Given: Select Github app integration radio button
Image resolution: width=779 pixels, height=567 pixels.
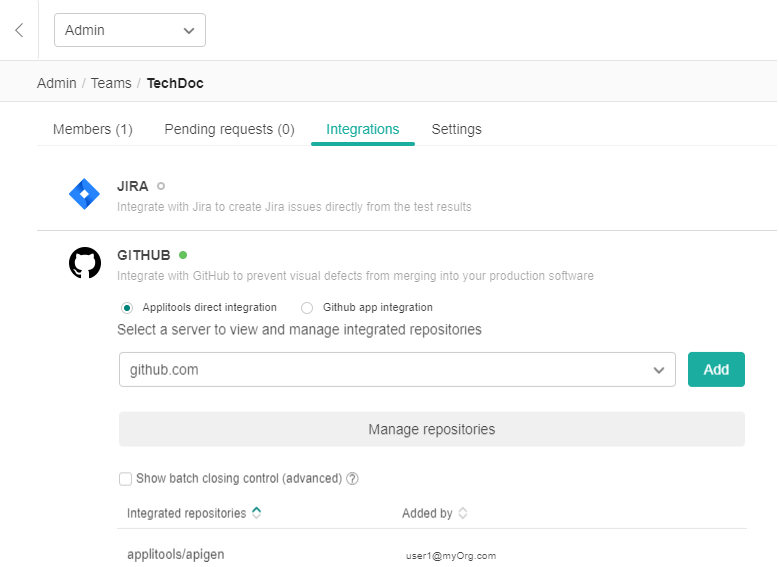Looking at the screenshot, I should (307, 308).
